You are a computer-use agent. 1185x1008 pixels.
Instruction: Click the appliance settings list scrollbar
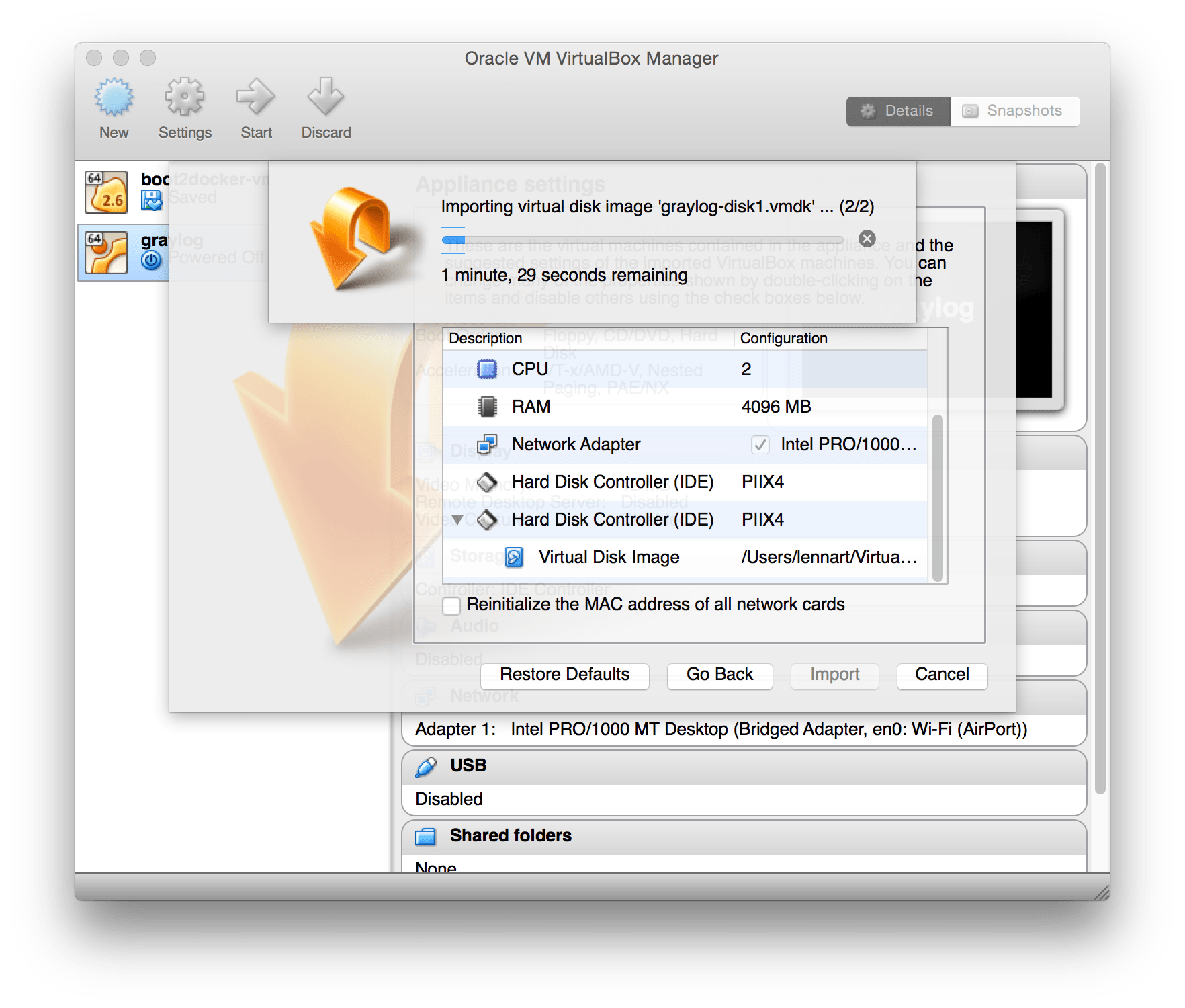[938, 497]
